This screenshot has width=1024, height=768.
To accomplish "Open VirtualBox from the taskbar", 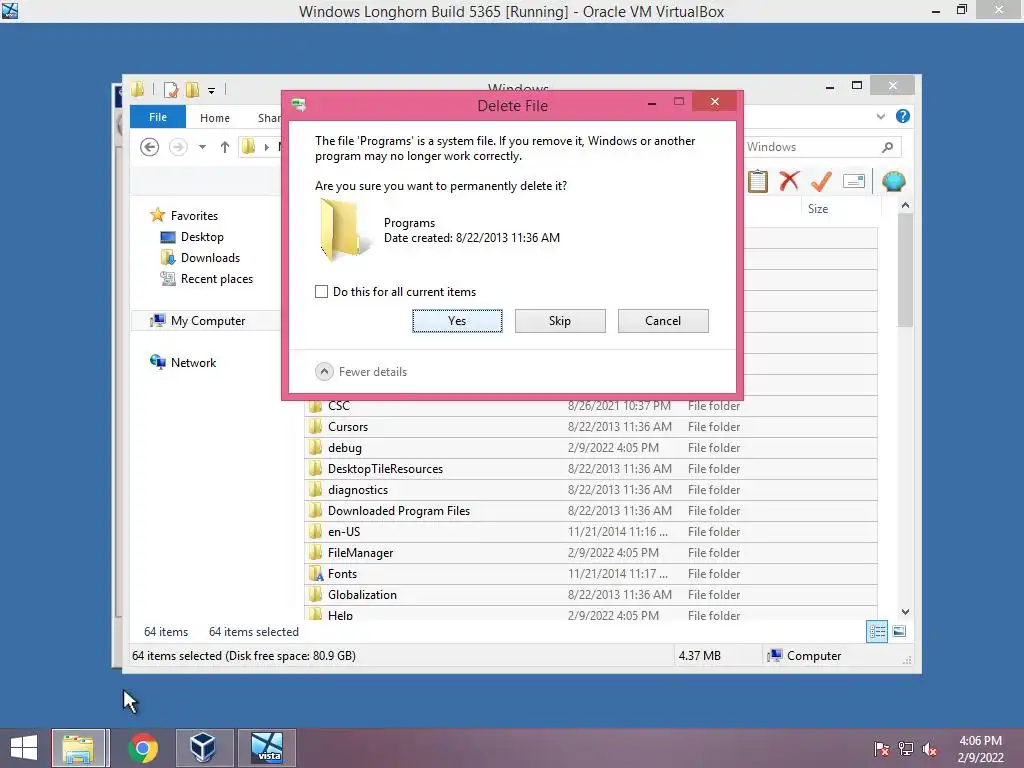I will pyautogui.click(x=203, y=748).
